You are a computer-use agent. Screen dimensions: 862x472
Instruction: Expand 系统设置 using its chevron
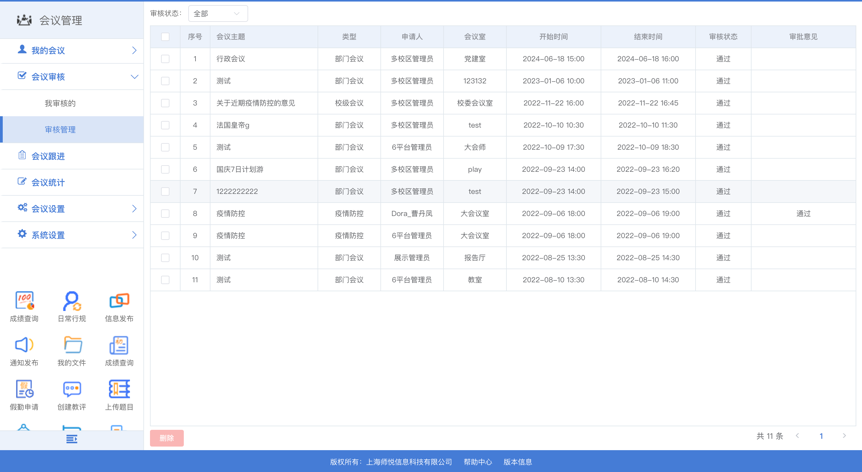click(x=134, y=235)
